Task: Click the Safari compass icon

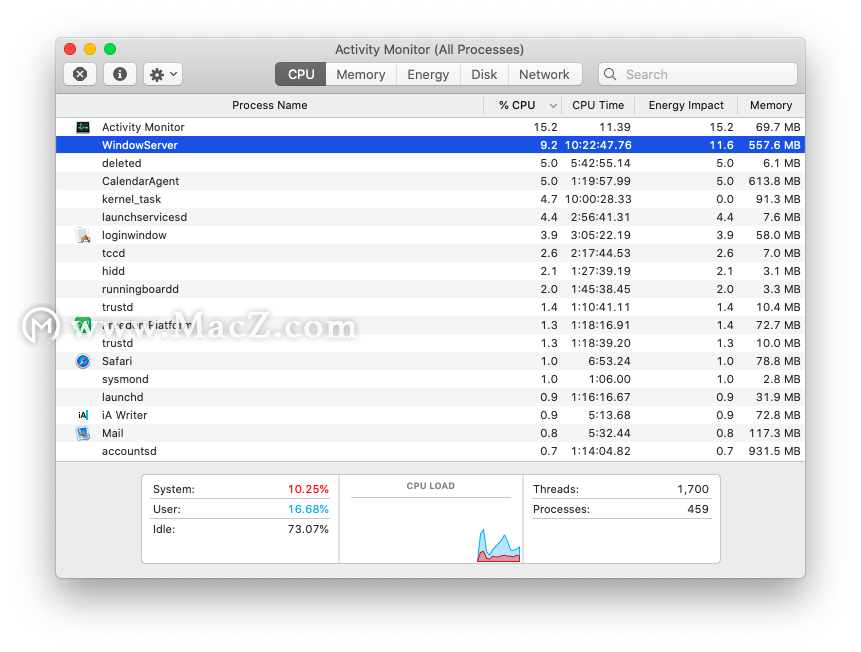Action: [x=83, y=361]
